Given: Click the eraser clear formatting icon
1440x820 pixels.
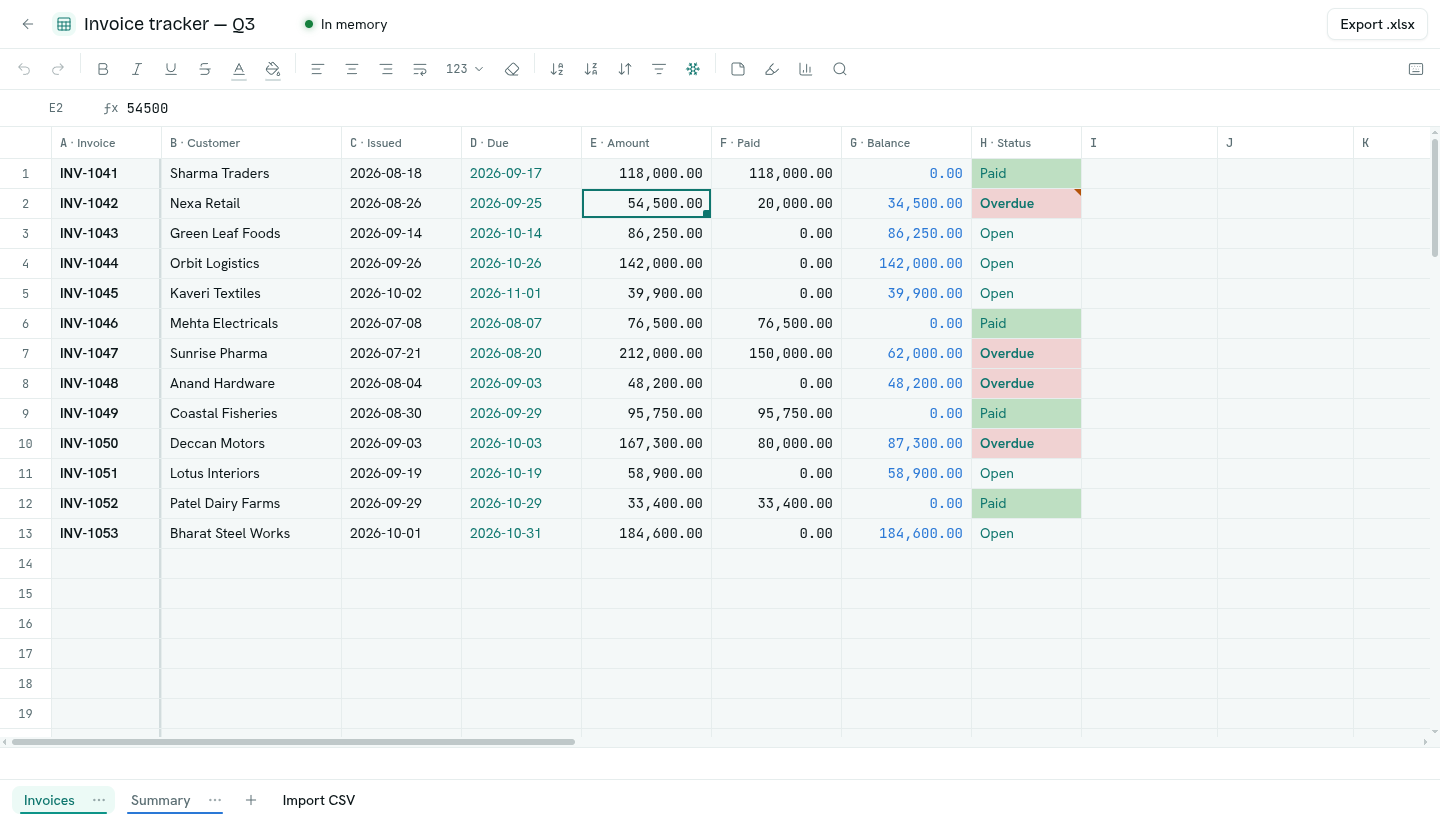Looking at the screenshot, I should pos(512,69).
